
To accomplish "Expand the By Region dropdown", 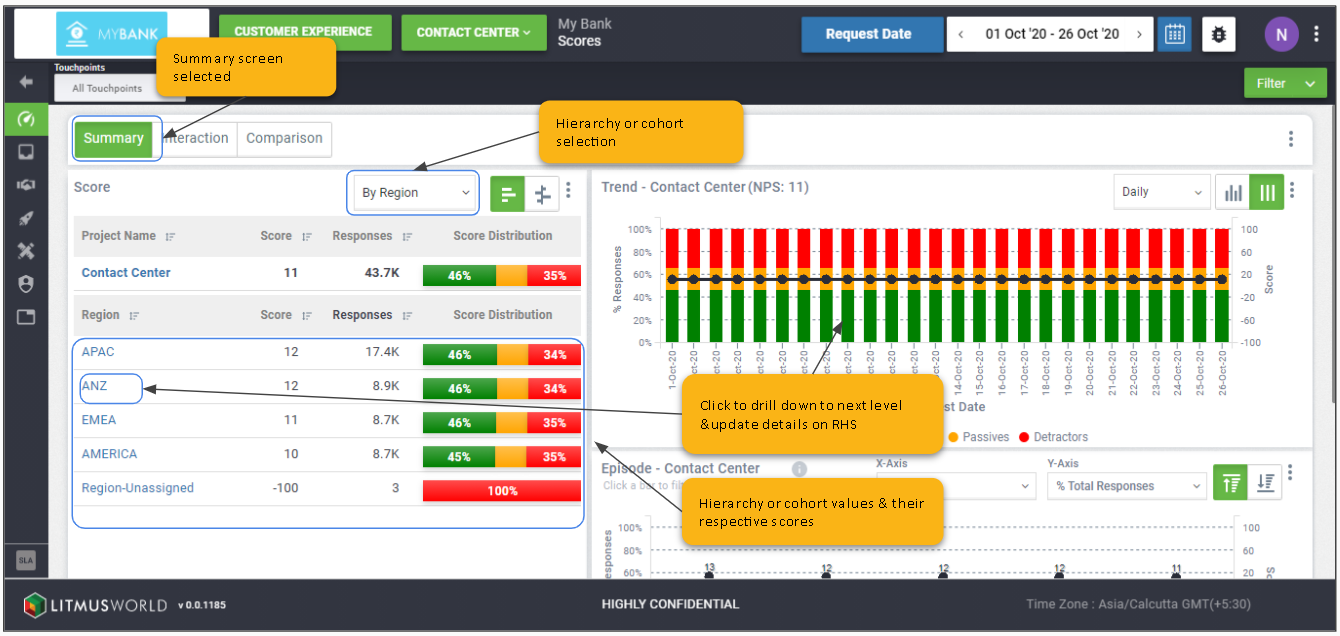I will (x=415, y=193).
